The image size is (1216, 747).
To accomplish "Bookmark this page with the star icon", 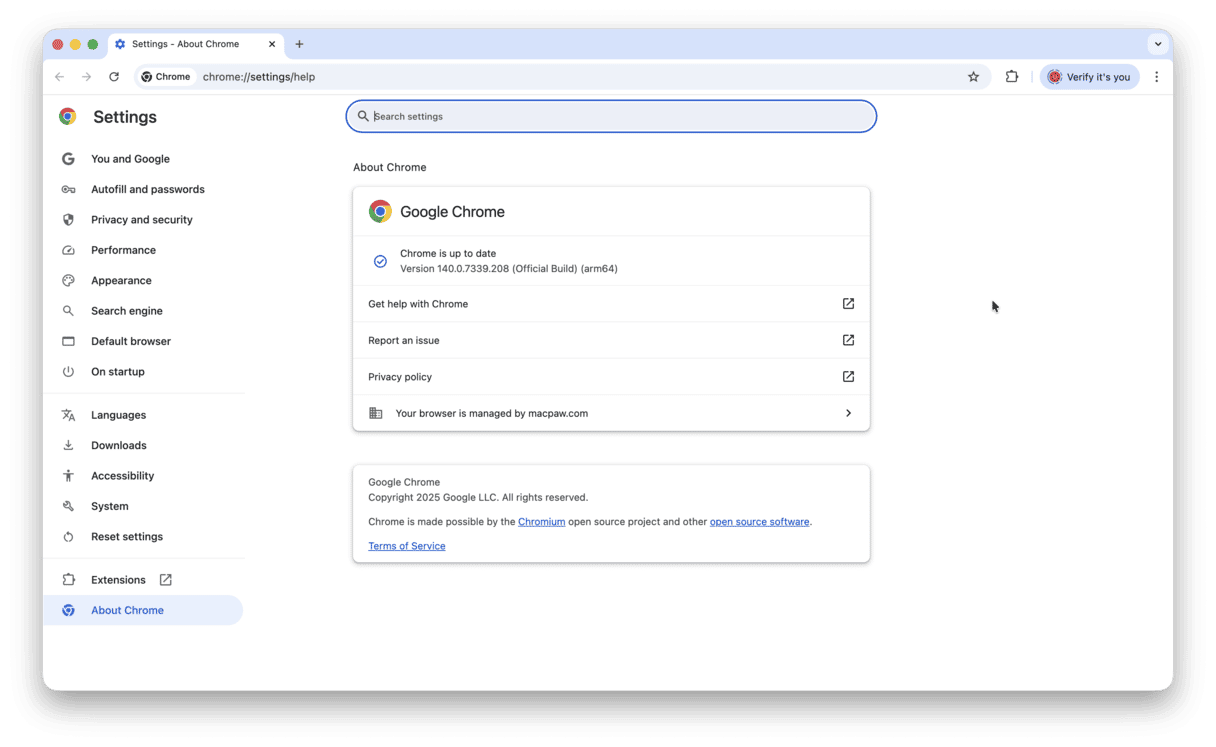I will 973,76.
